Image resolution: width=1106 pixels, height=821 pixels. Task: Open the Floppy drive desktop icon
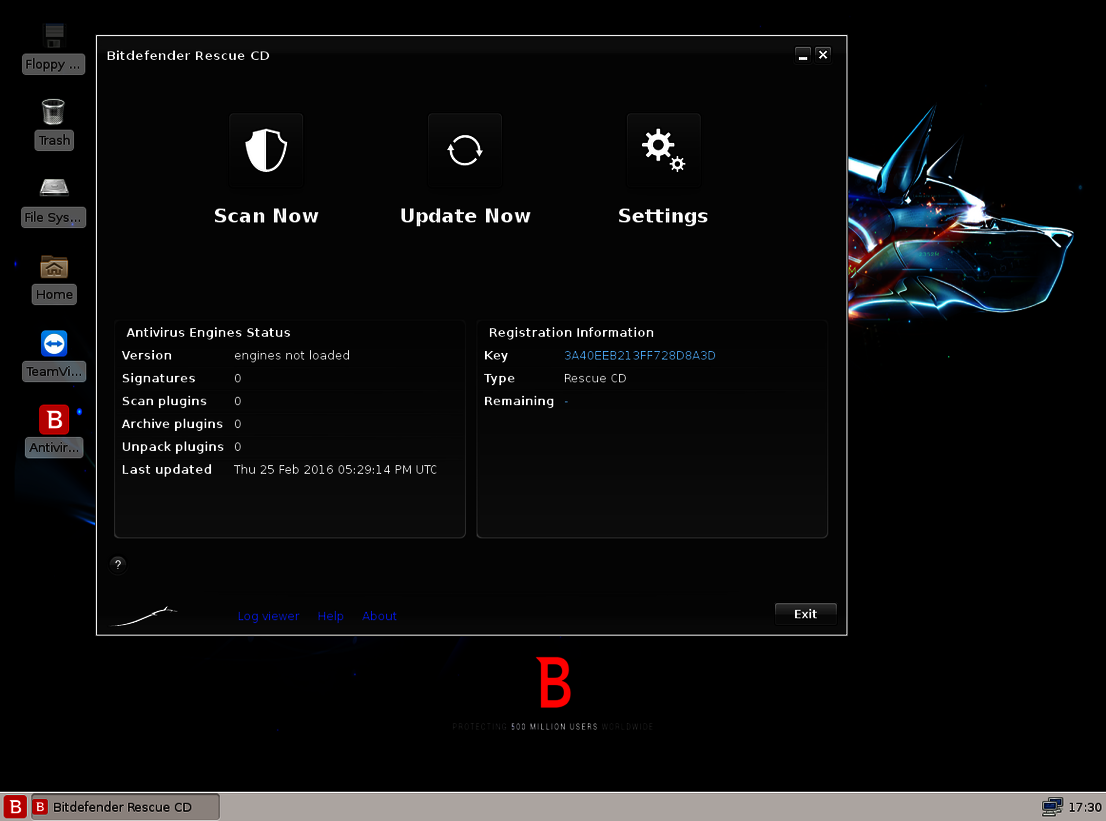[x=53, y=36]
